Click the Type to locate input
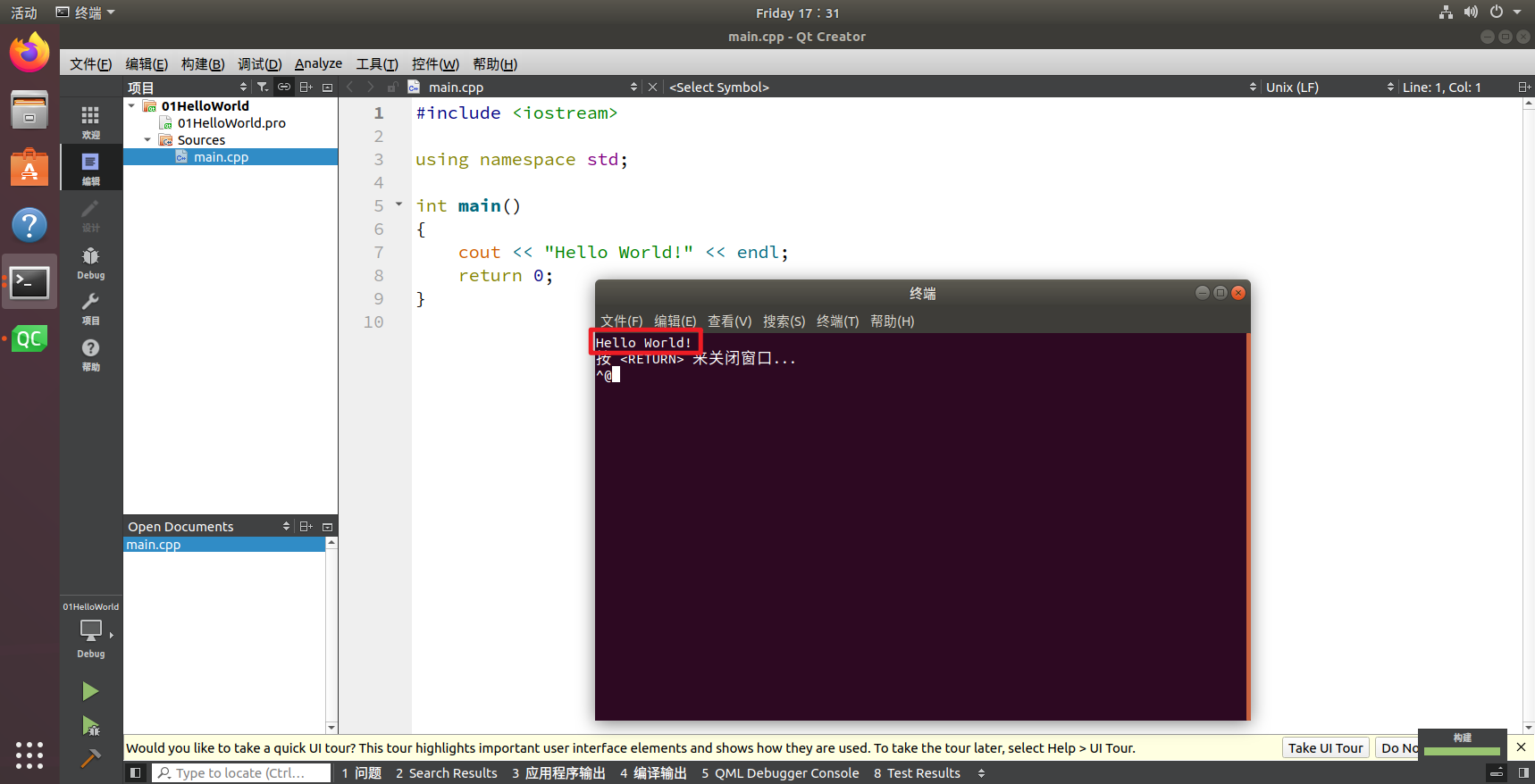1535x784 pixels. click(x=240, y=773)
